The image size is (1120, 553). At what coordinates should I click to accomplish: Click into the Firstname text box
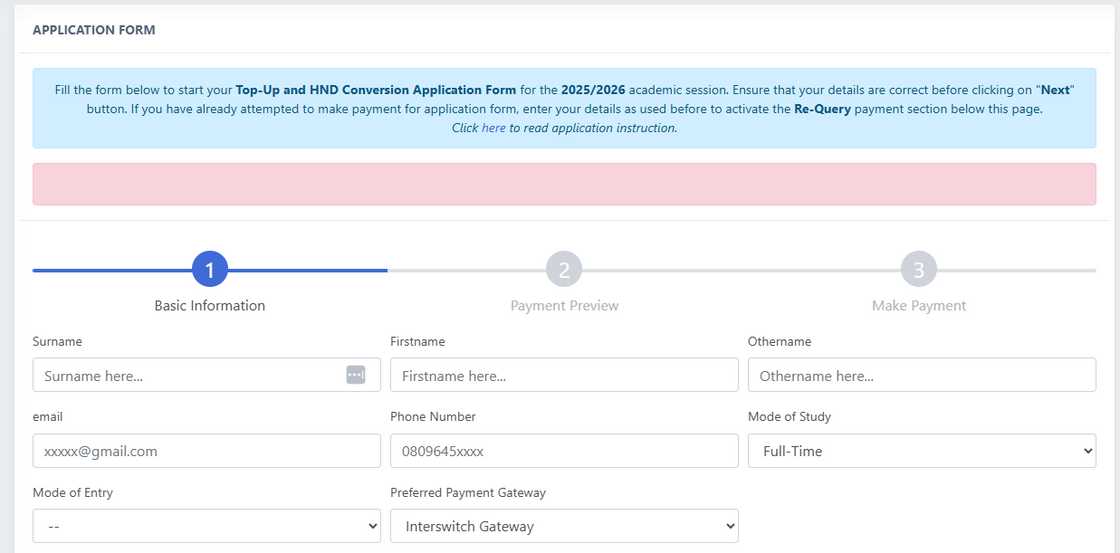click(564, 375)
